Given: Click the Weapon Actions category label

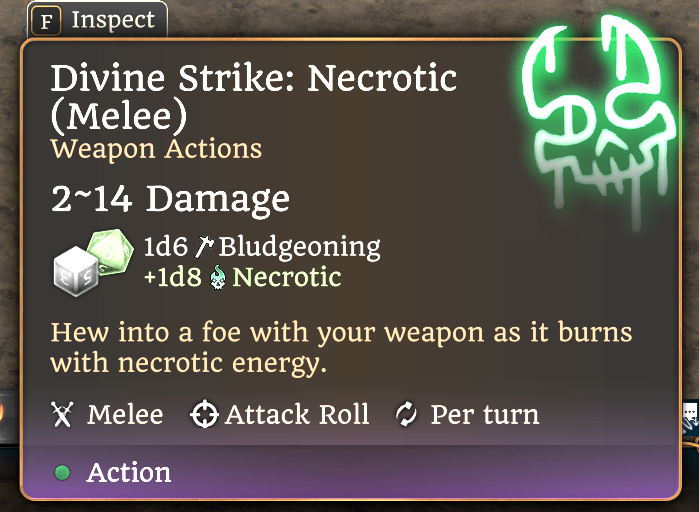Looking at the screenshot, I should (x=156, y=149).
